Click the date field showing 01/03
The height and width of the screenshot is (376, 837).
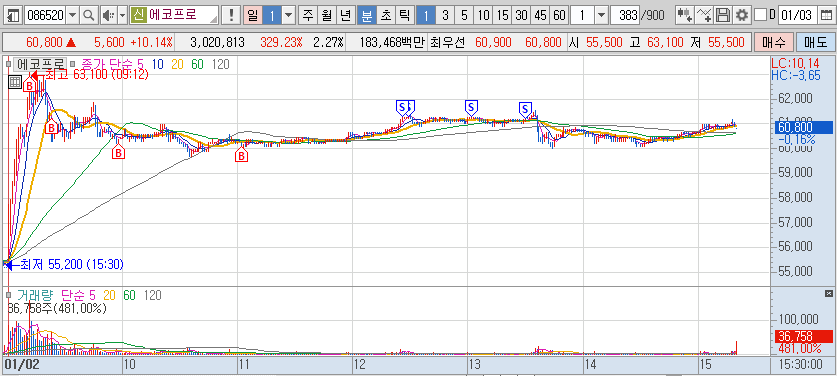click(797, 15)
